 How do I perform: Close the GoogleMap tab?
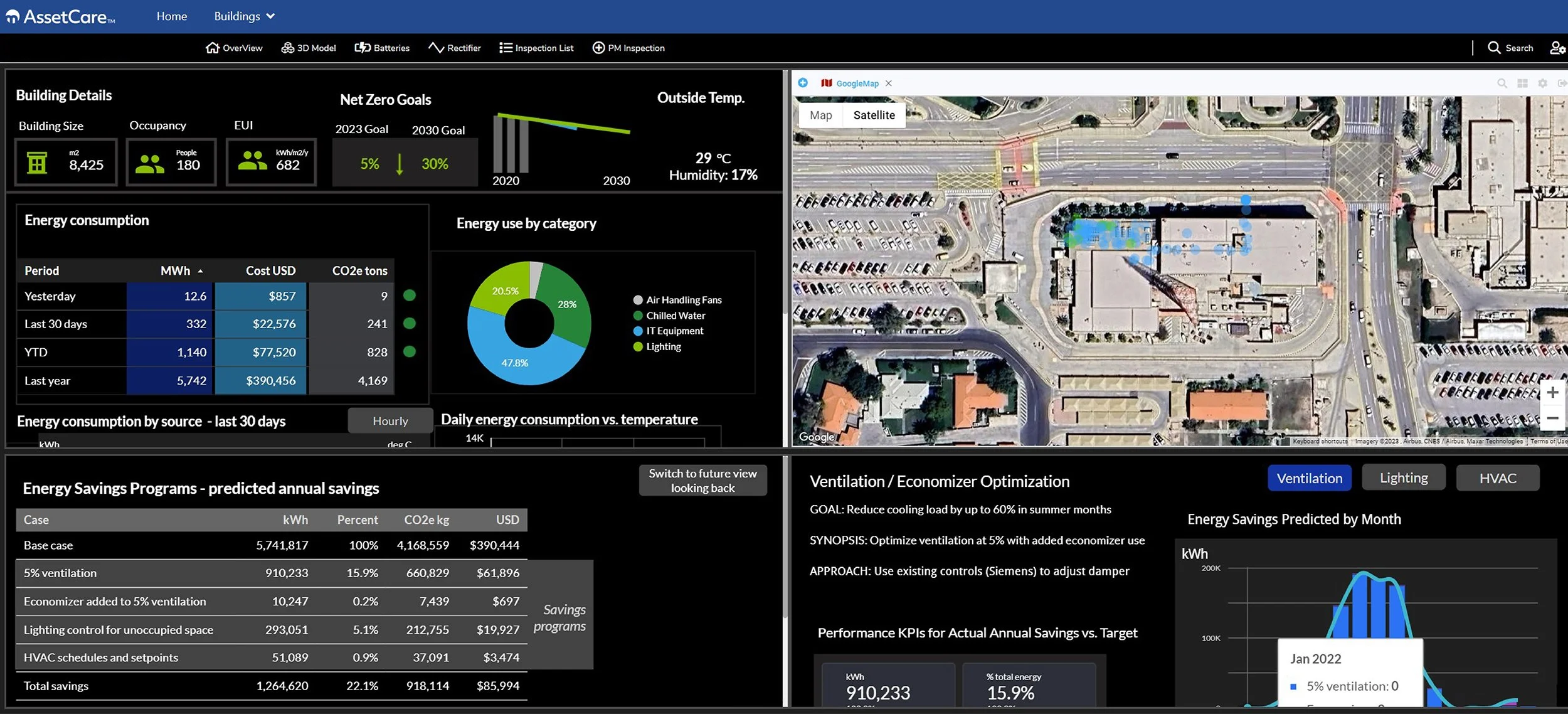coord(888,83)
